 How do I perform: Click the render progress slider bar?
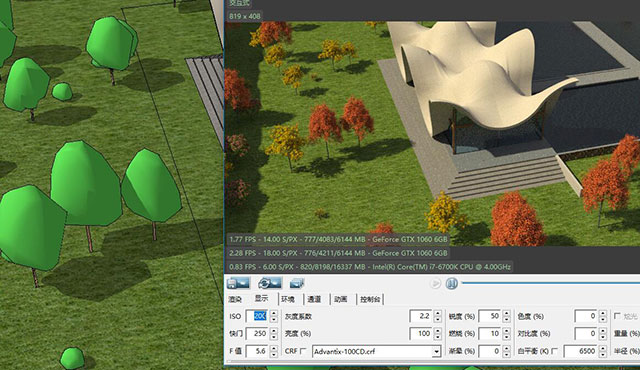(551, 283)
